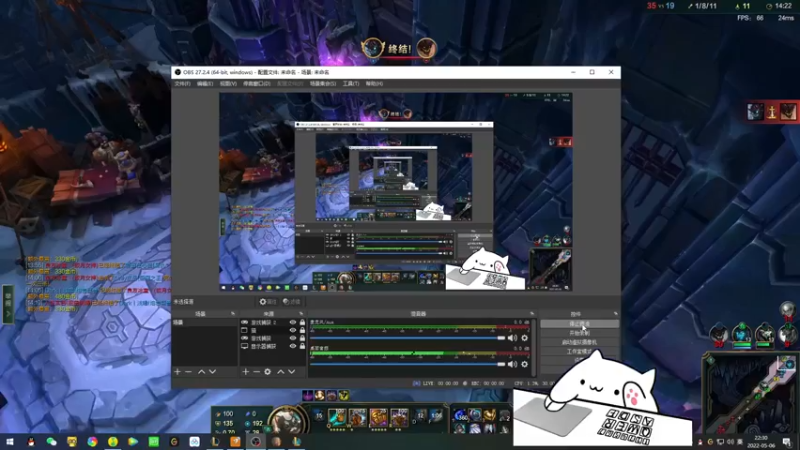Select the scene entry in Scenes list
Viewport: 800px width, 450px height.
205,322
